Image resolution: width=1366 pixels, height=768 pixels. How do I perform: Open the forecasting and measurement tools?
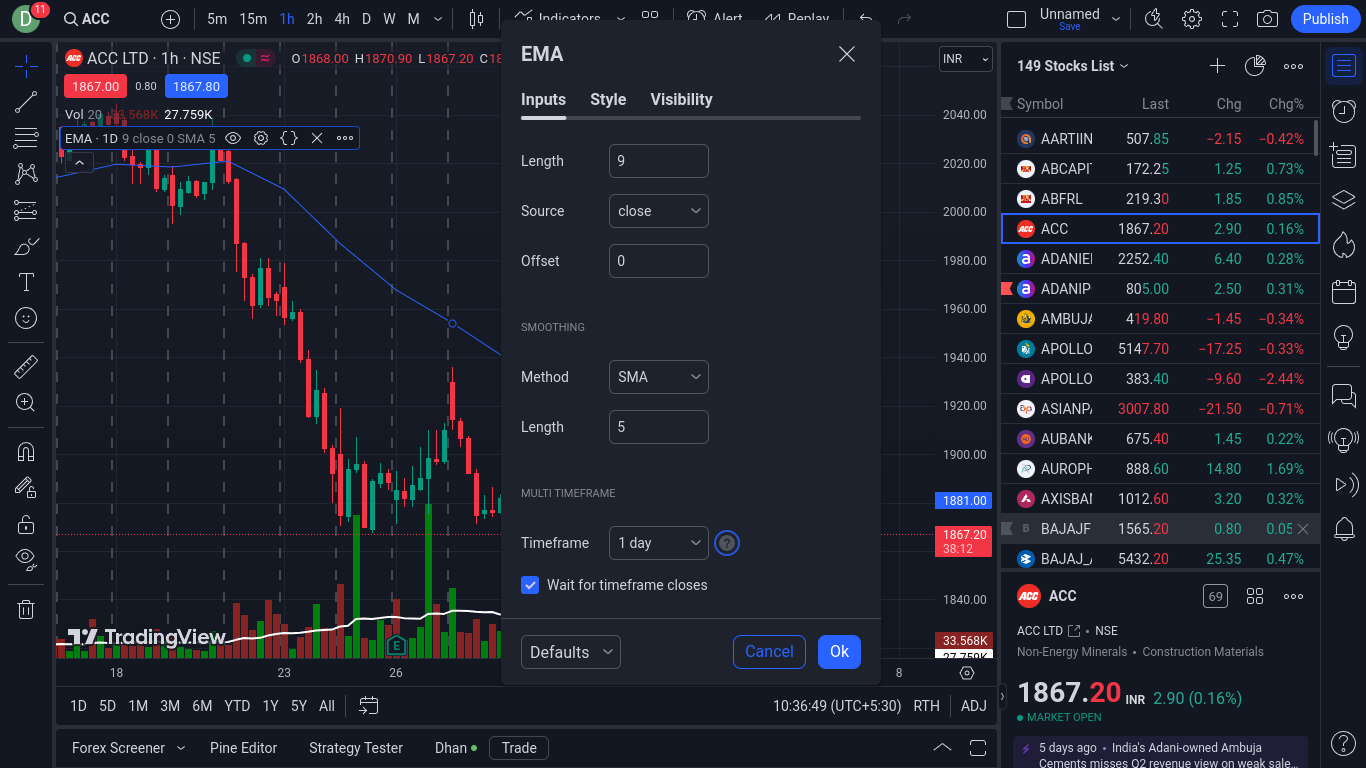click(x=26, y=210)
